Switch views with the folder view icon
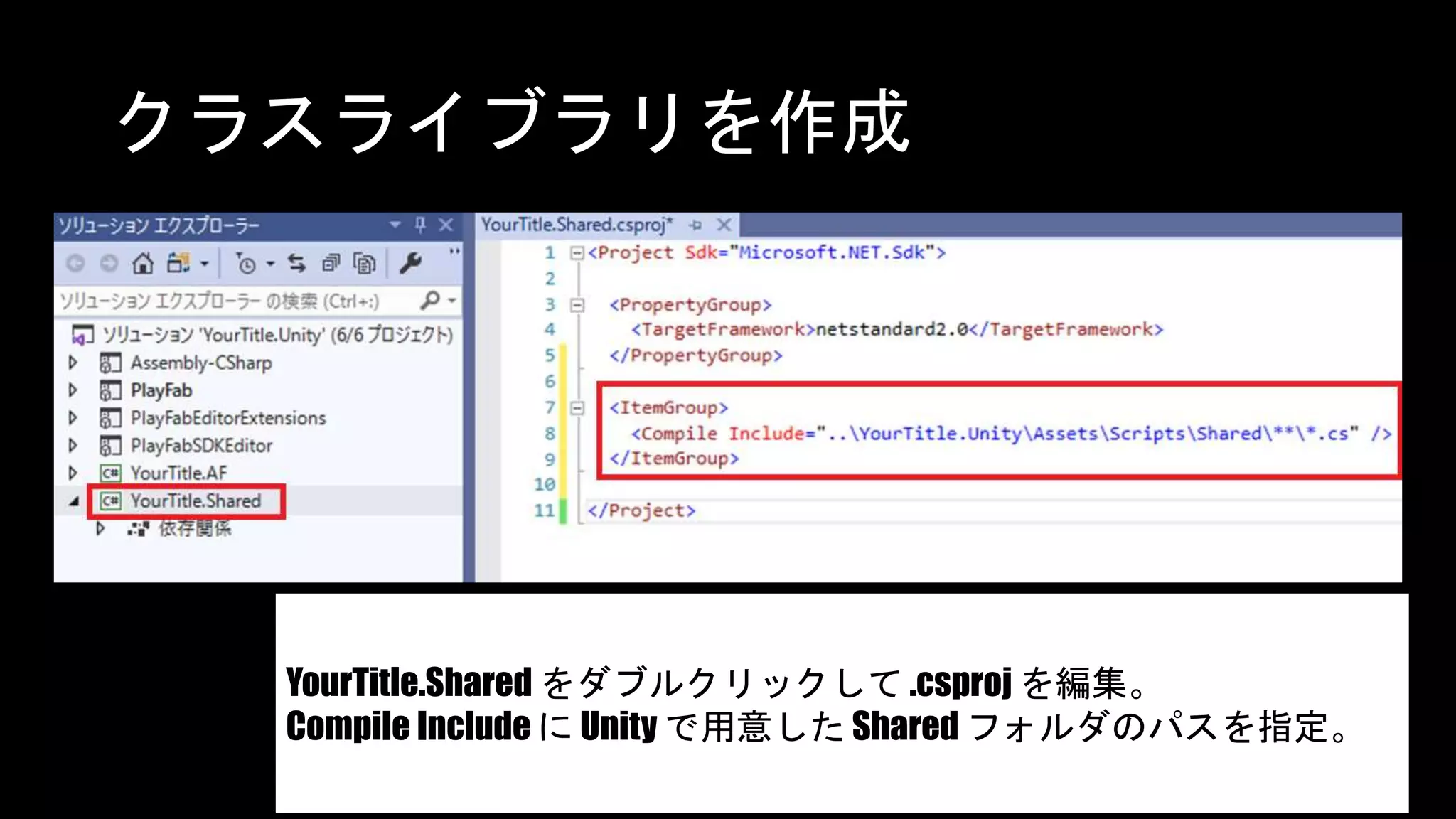The width and height of the screenshot is (1456, 819). click(178, 264)
